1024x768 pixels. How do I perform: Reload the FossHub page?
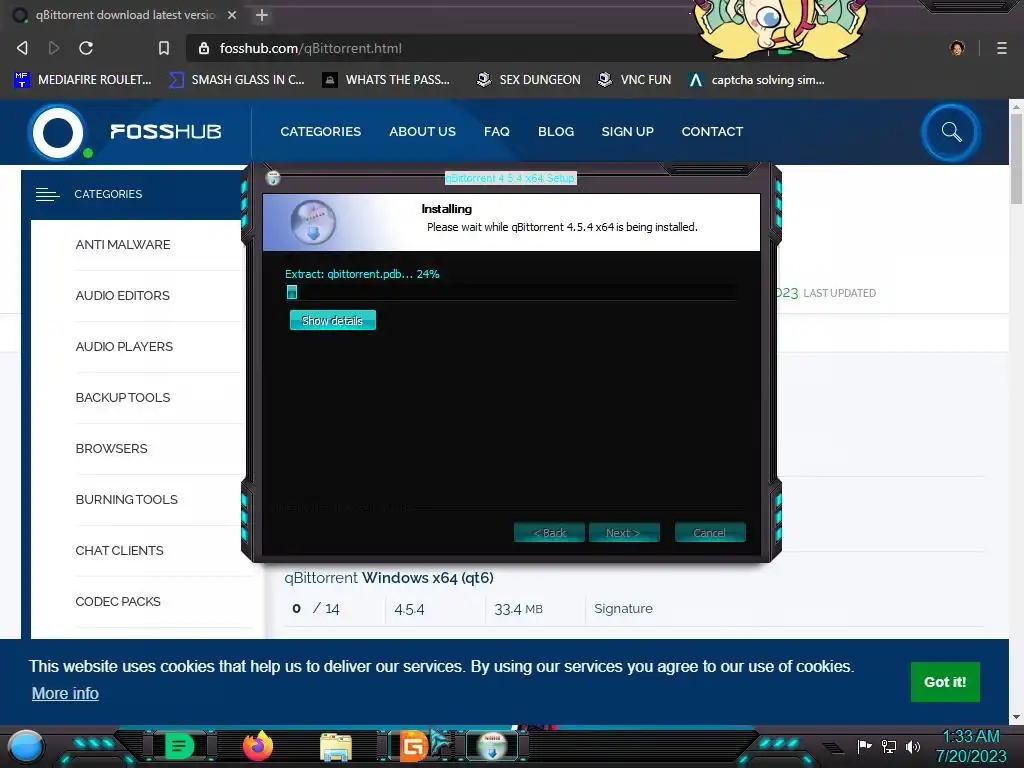(86, 48)
